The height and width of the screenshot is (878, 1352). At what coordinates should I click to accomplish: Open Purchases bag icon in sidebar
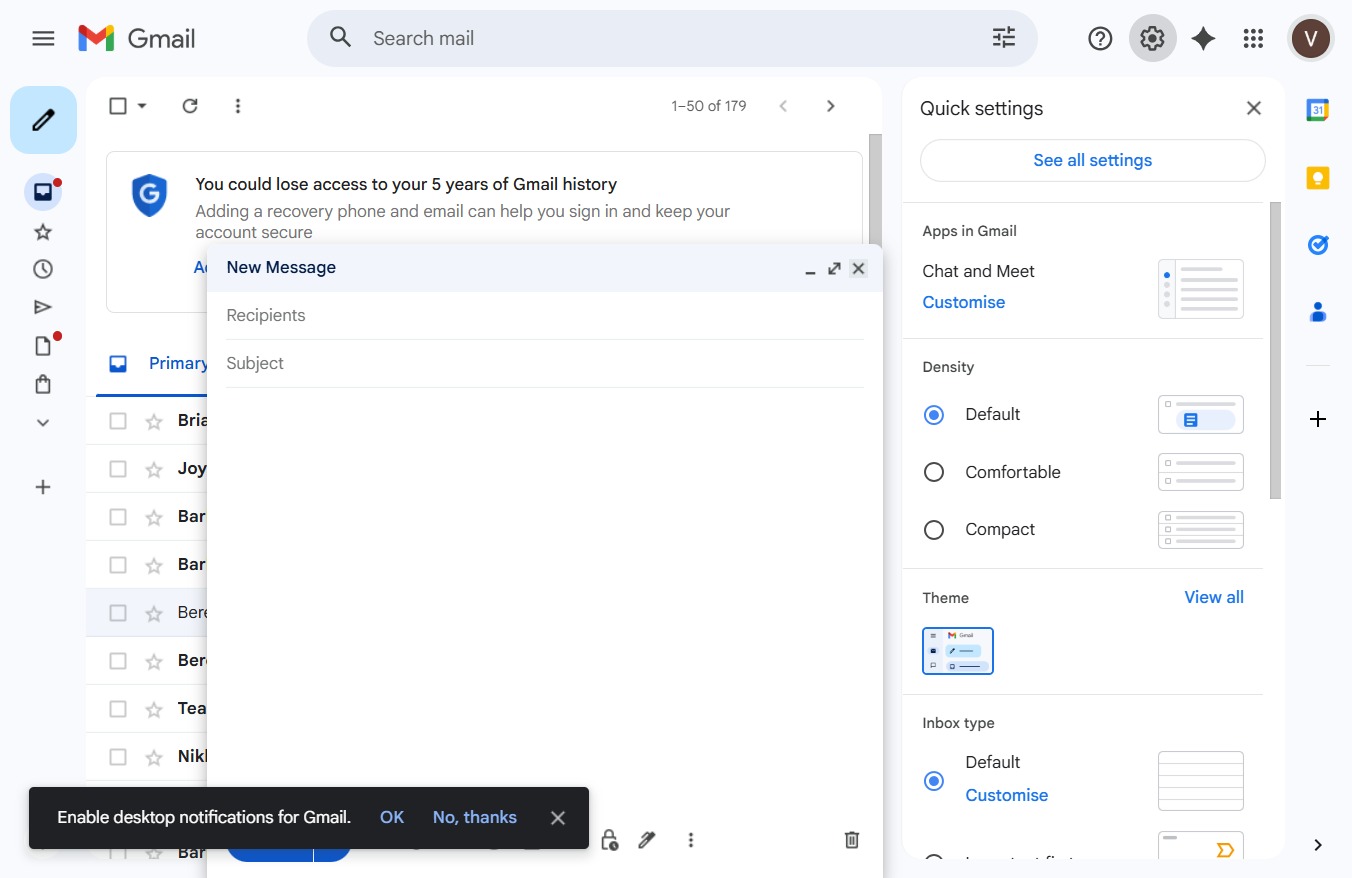(x=43, y=384)
